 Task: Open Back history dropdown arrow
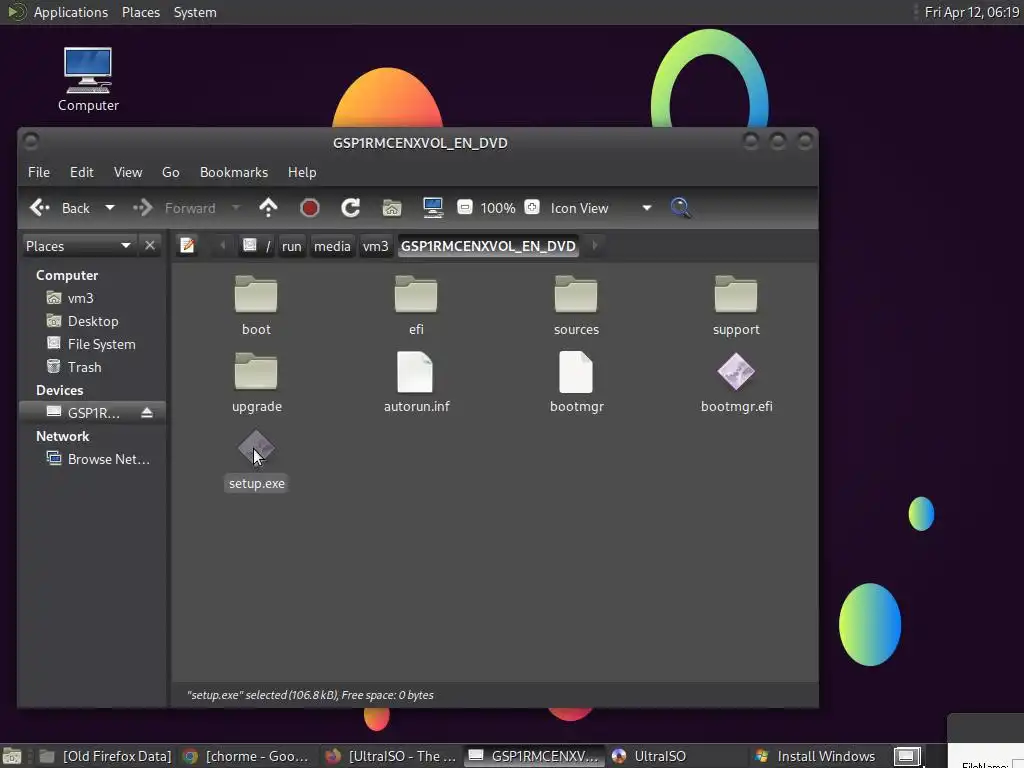click(110, 208)
